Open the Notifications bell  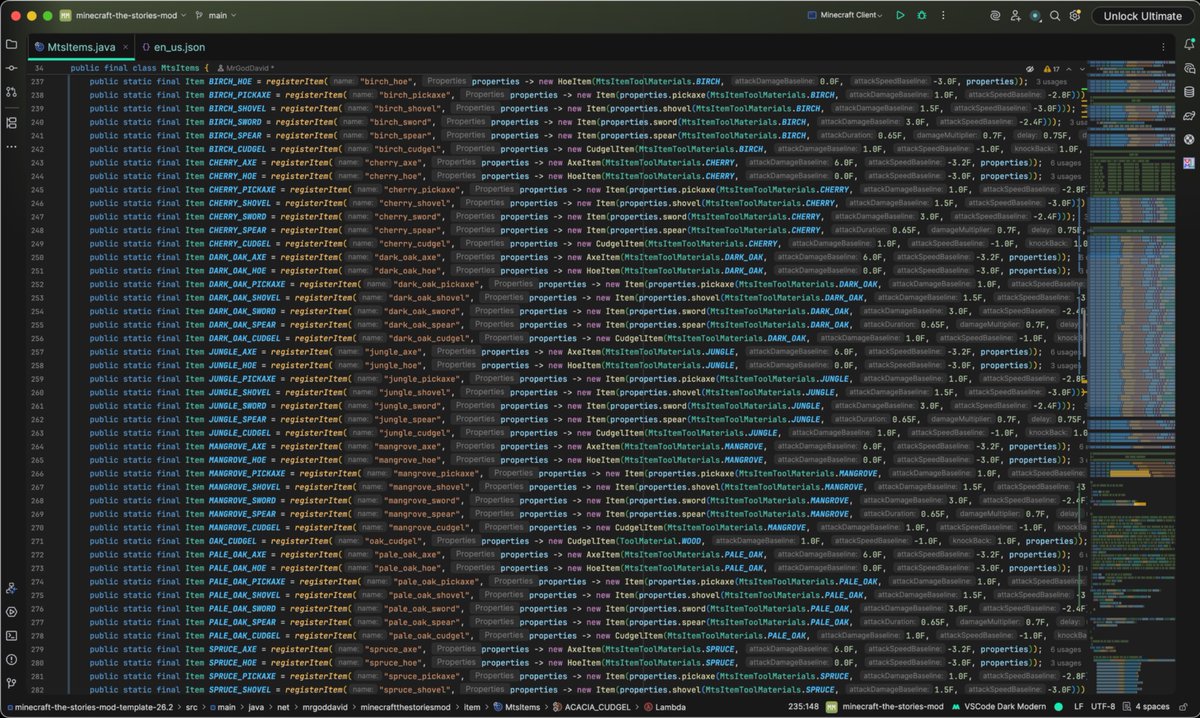pos(1189,45)
